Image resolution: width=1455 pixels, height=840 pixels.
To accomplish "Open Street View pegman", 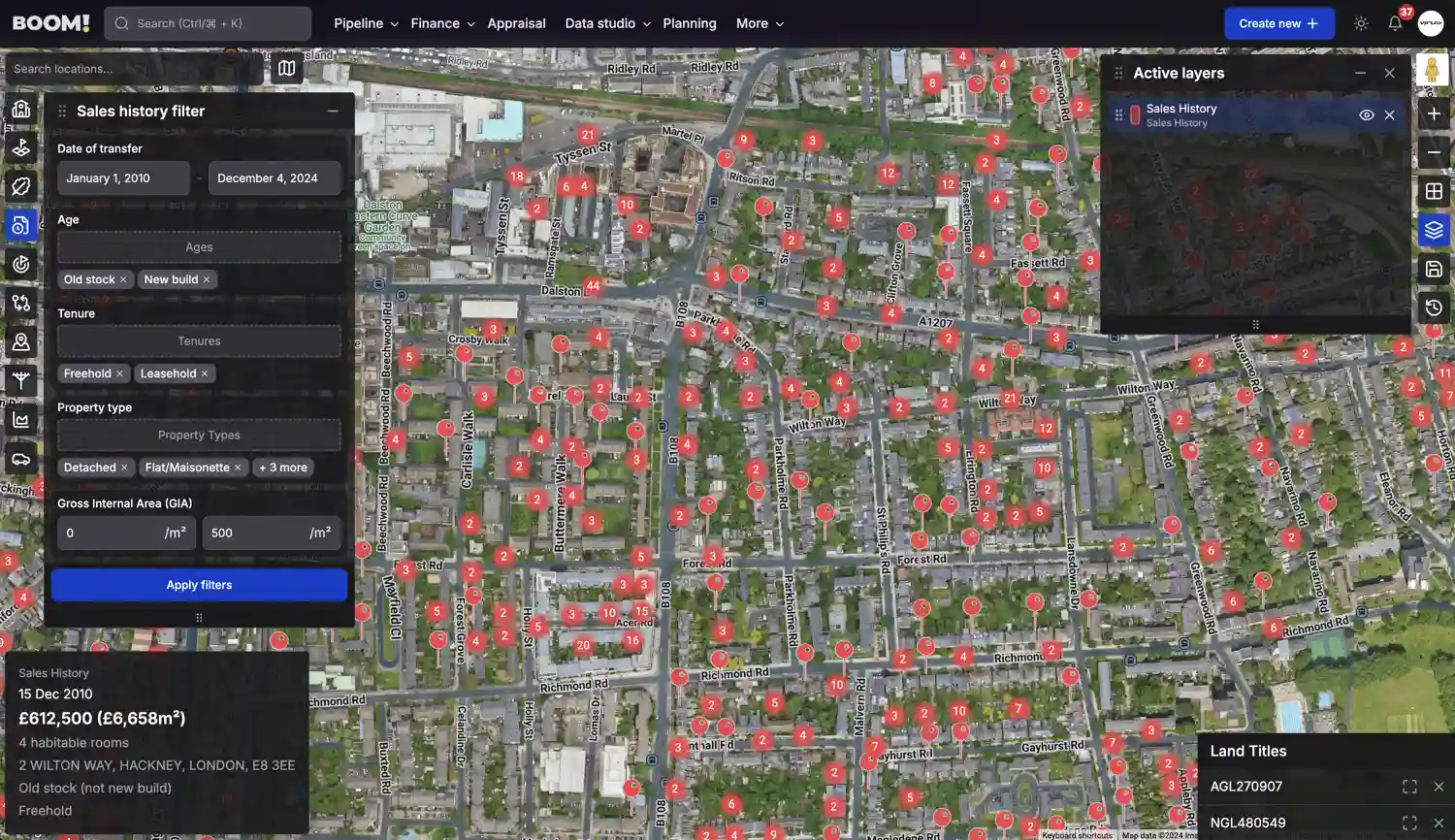I will point(1433,70).
